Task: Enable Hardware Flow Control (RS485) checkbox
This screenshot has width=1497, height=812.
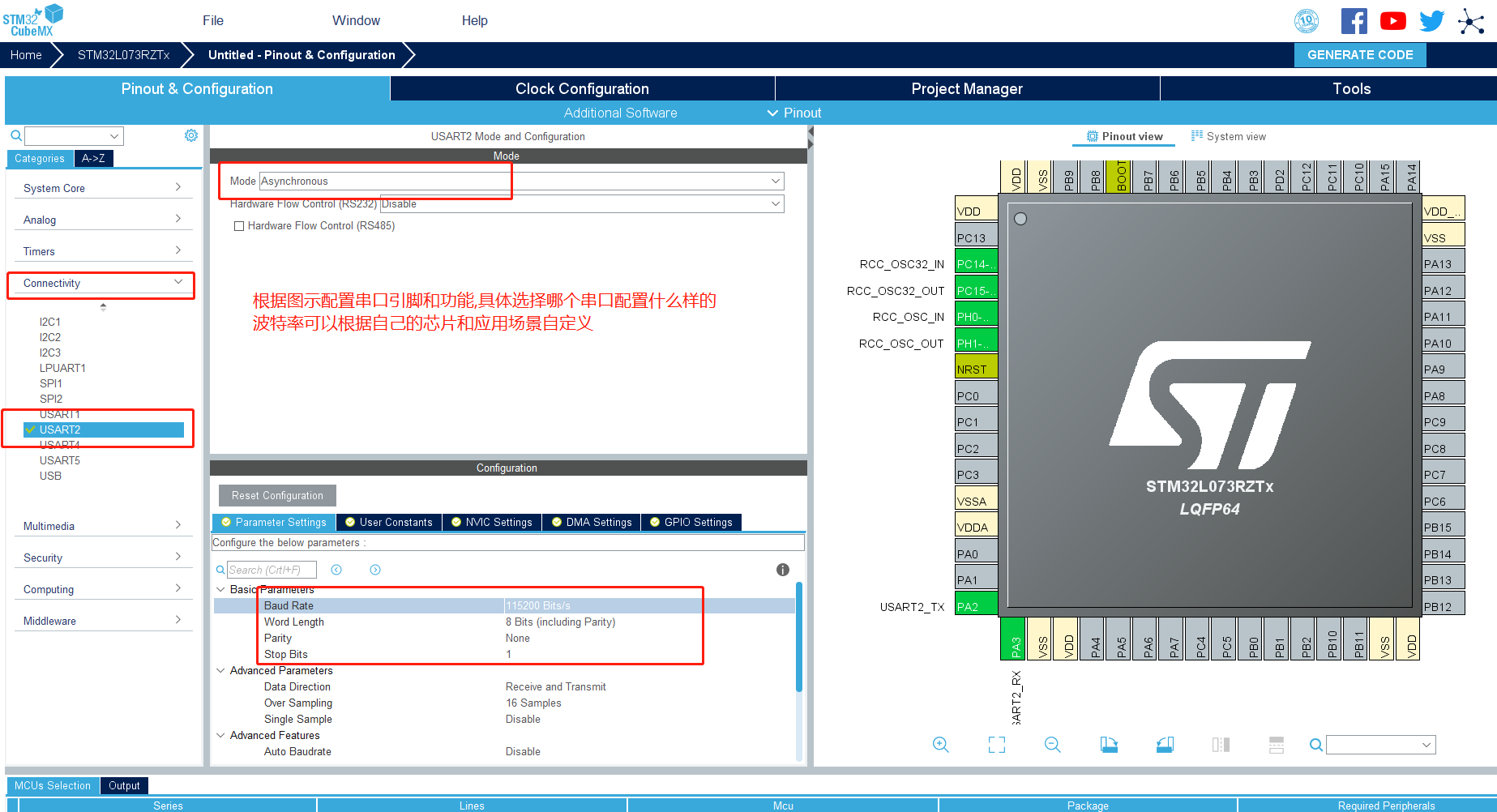Action: tap(239, 226)
